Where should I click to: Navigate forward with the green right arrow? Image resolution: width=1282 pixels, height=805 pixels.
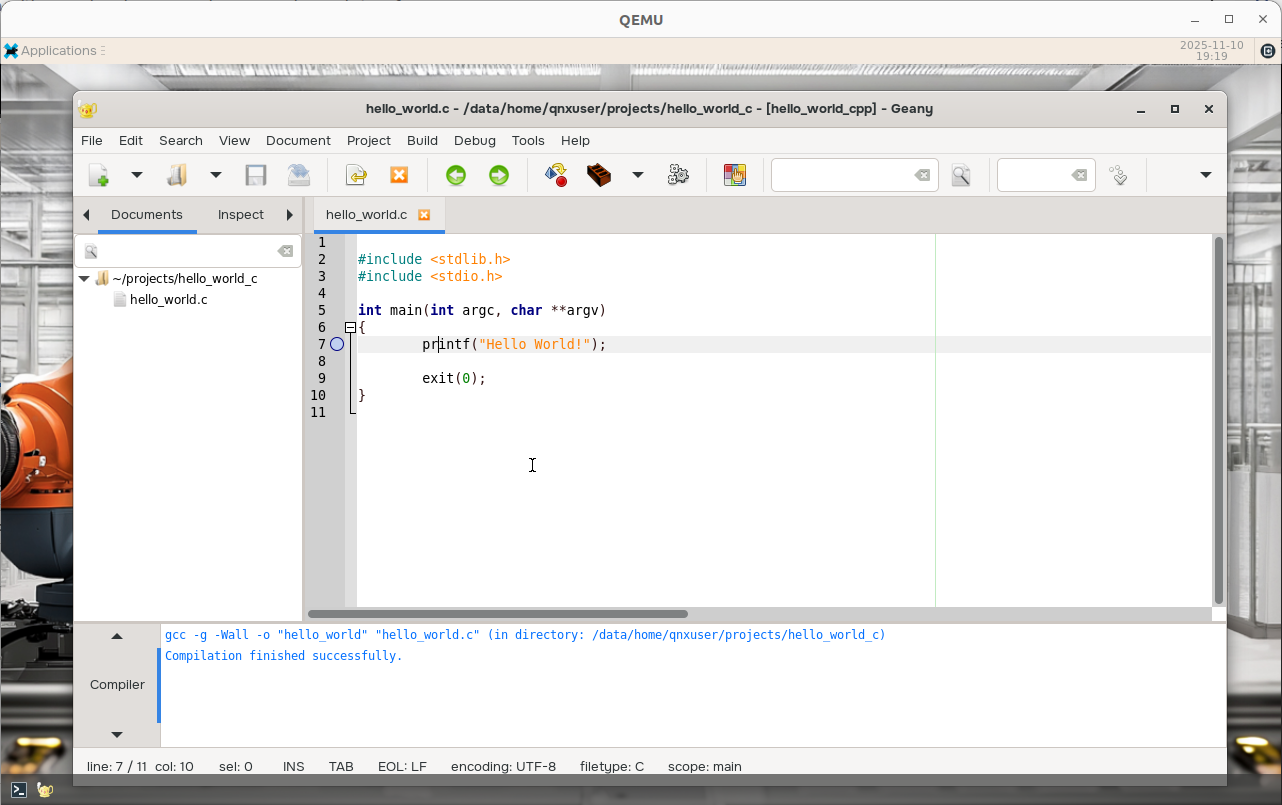click(x=498, y=175)
